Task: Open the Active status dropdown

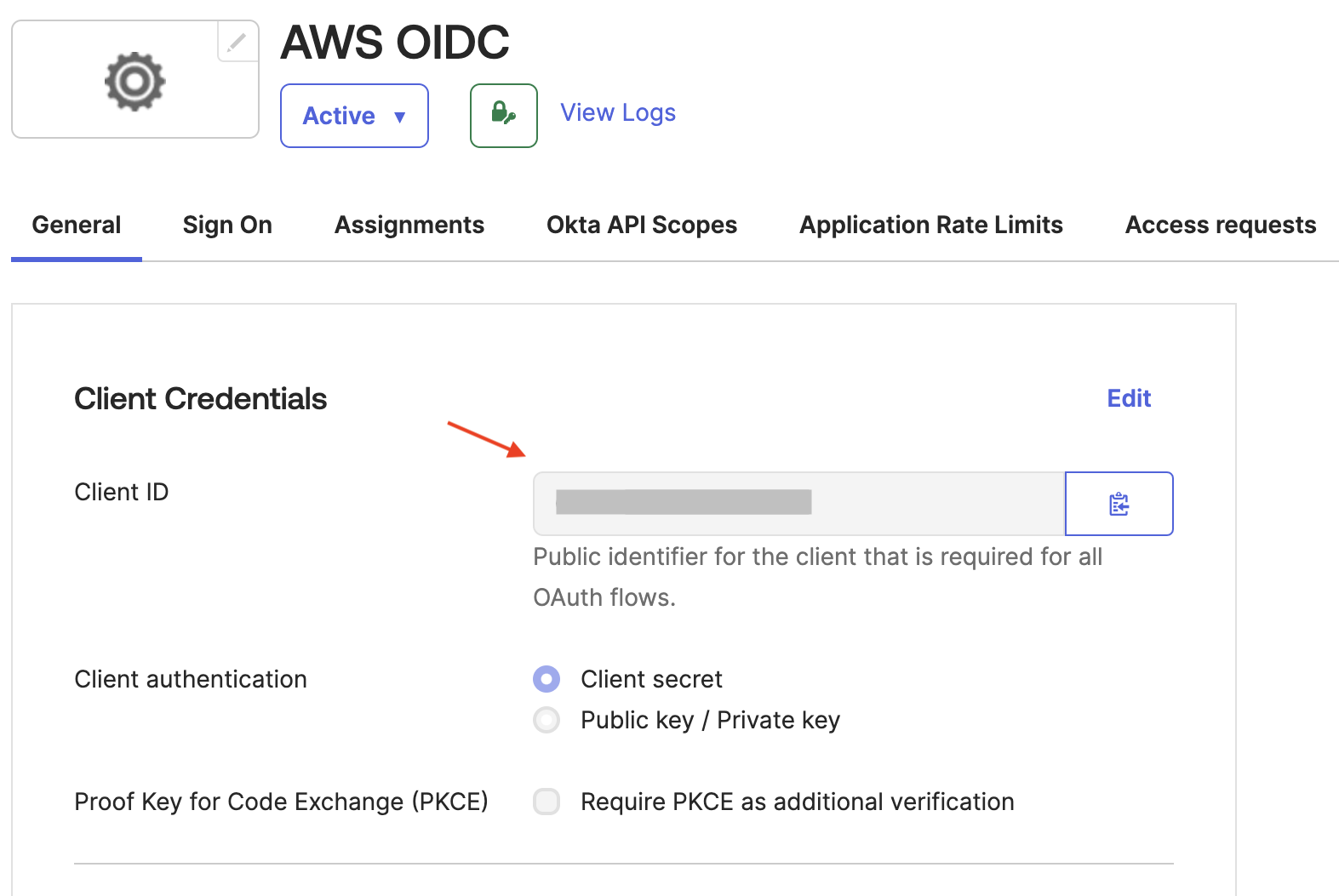Action: 340,116
